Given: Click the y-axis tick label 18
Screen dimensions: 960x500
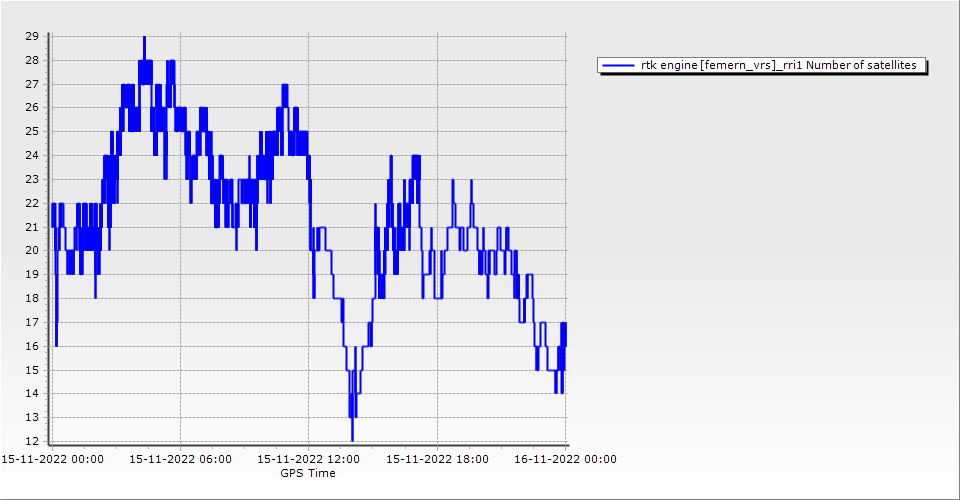Looking at the screenshot, I should point(32,298).
